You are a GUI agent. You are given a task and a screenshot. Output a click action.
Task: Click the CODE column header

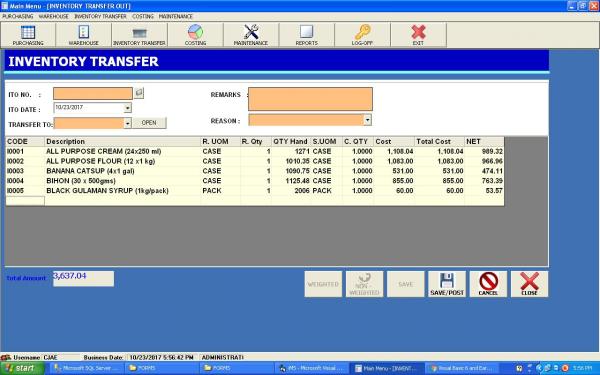click(x=25, y=142)
